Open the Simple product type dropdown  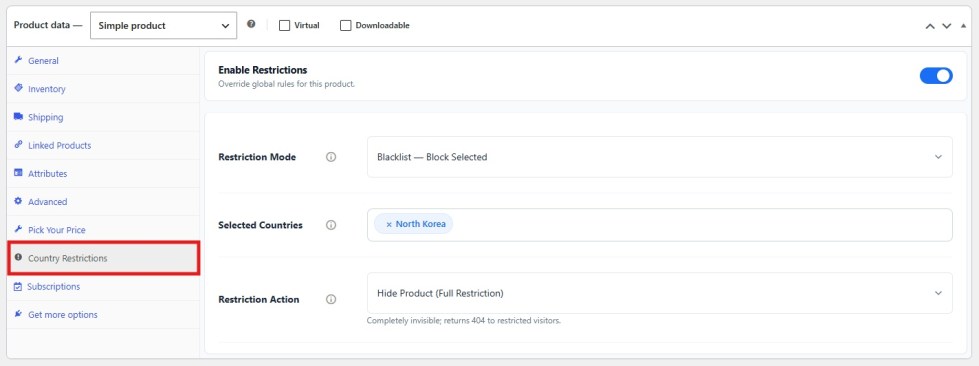tap(164, 26)
